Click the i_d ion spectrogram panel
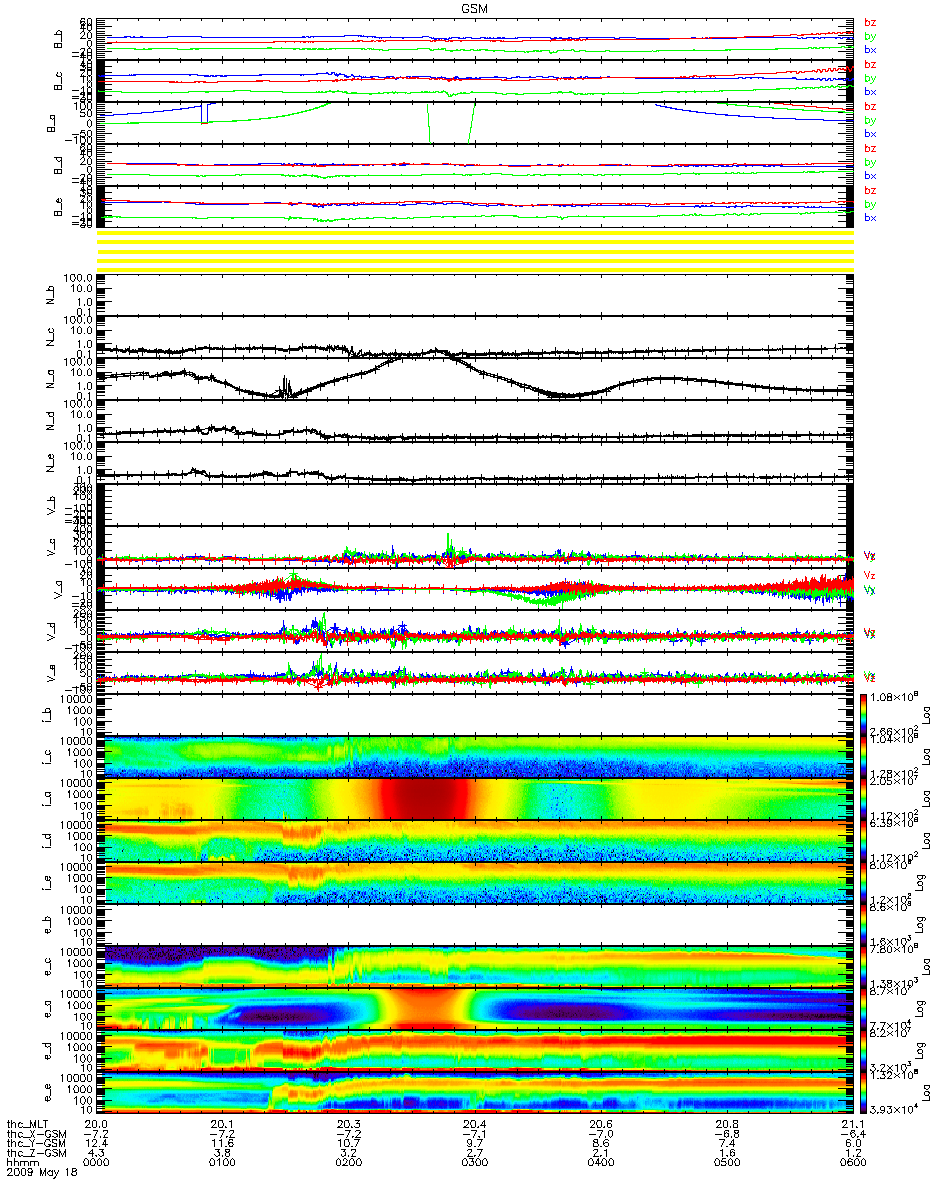Image resolution: width=930 pixels, height=1200 pixels. [x=476, y=839]
